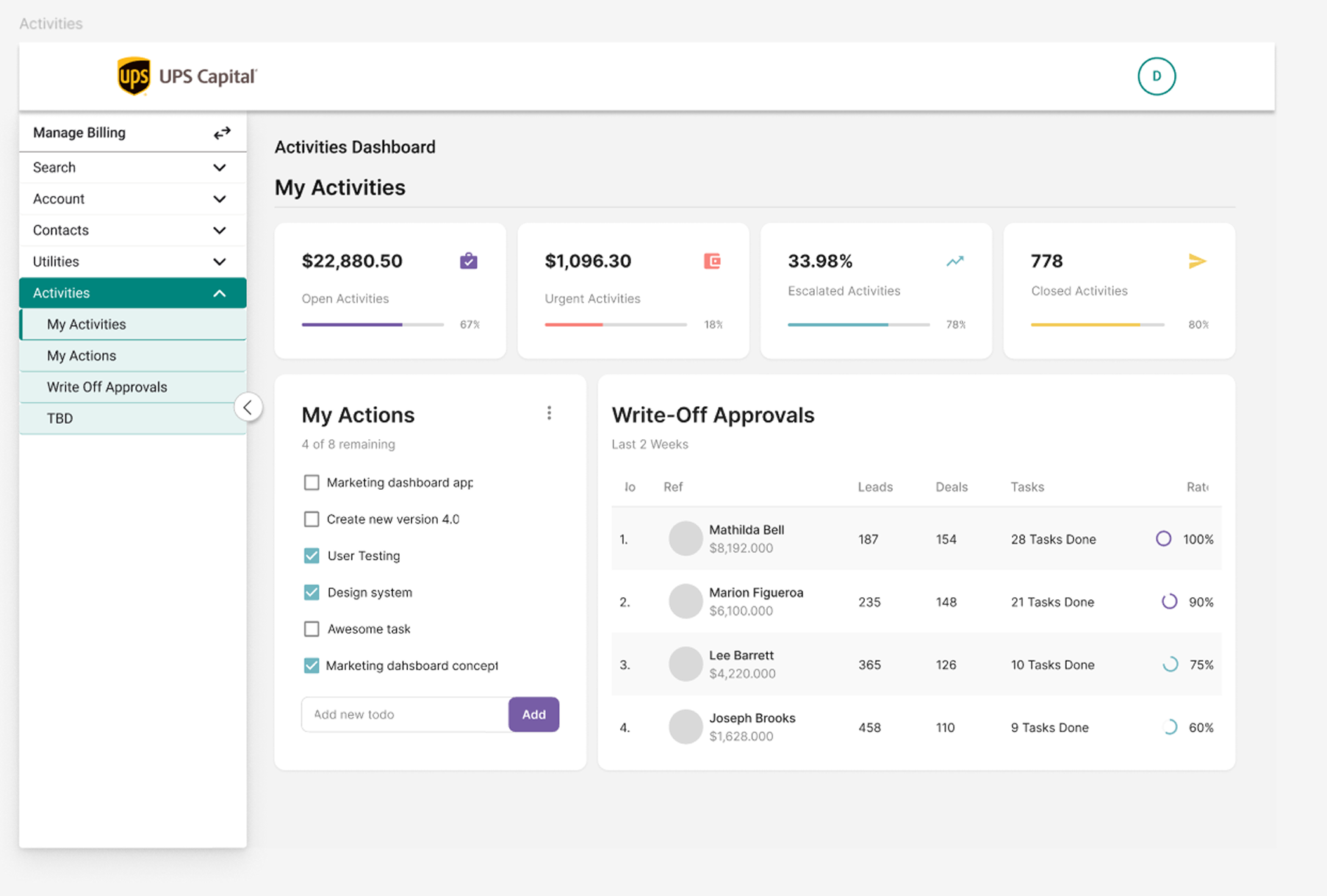The height and width of the screenshot is (896, 1327).
Task: Open Write Off Approvals in the sidebar
Action: pos(132,387)
